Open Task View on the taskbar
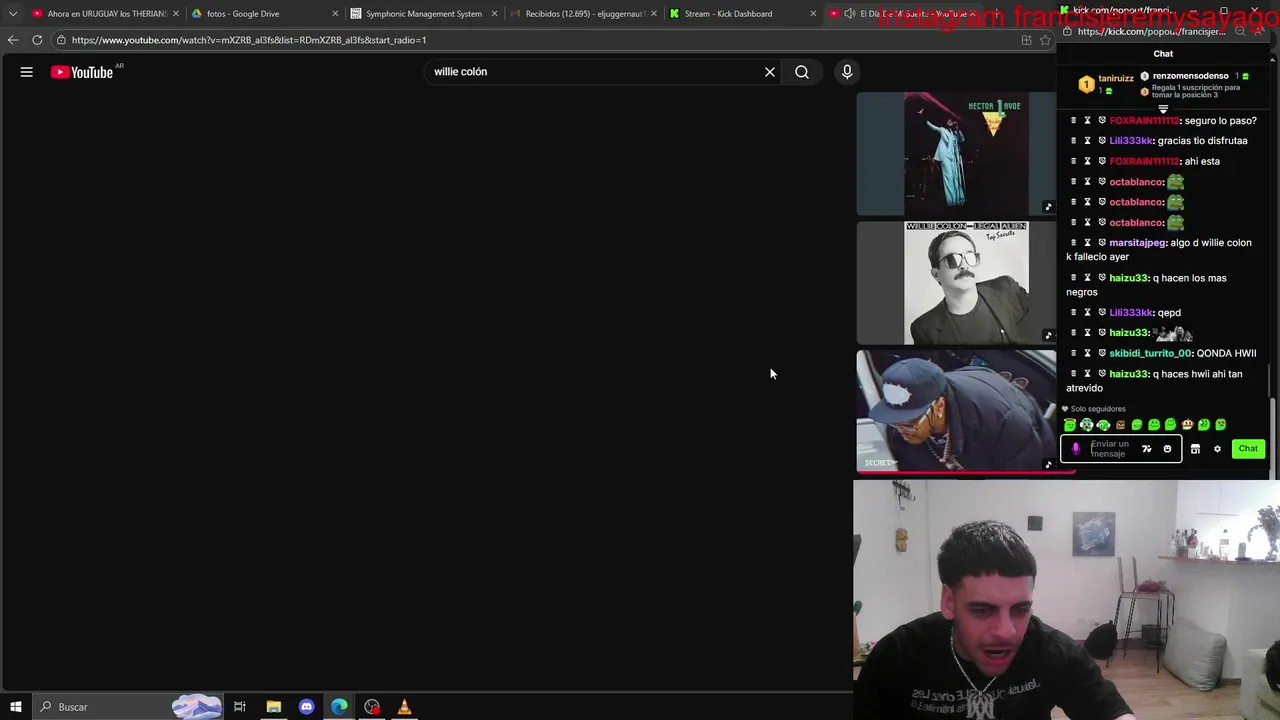This screenshot has height=720, width=1280. (240, 707)
